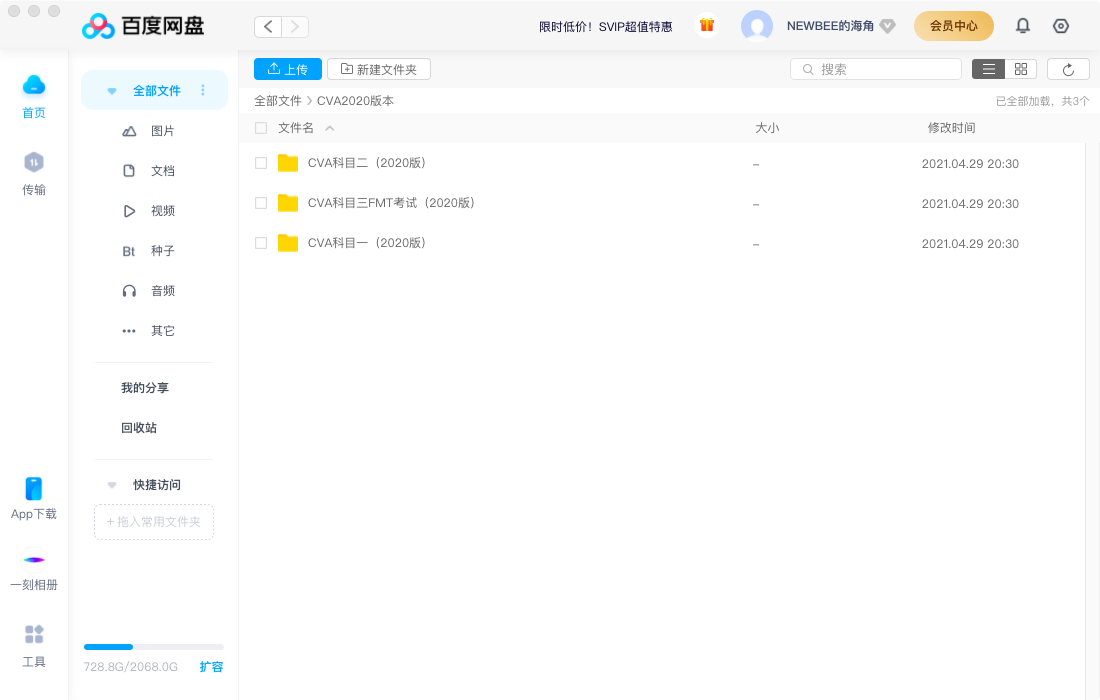Viewport: 1100px width, 700px height.
Task: Open the notification bell icon
Action: click(x=1023, y=26)
